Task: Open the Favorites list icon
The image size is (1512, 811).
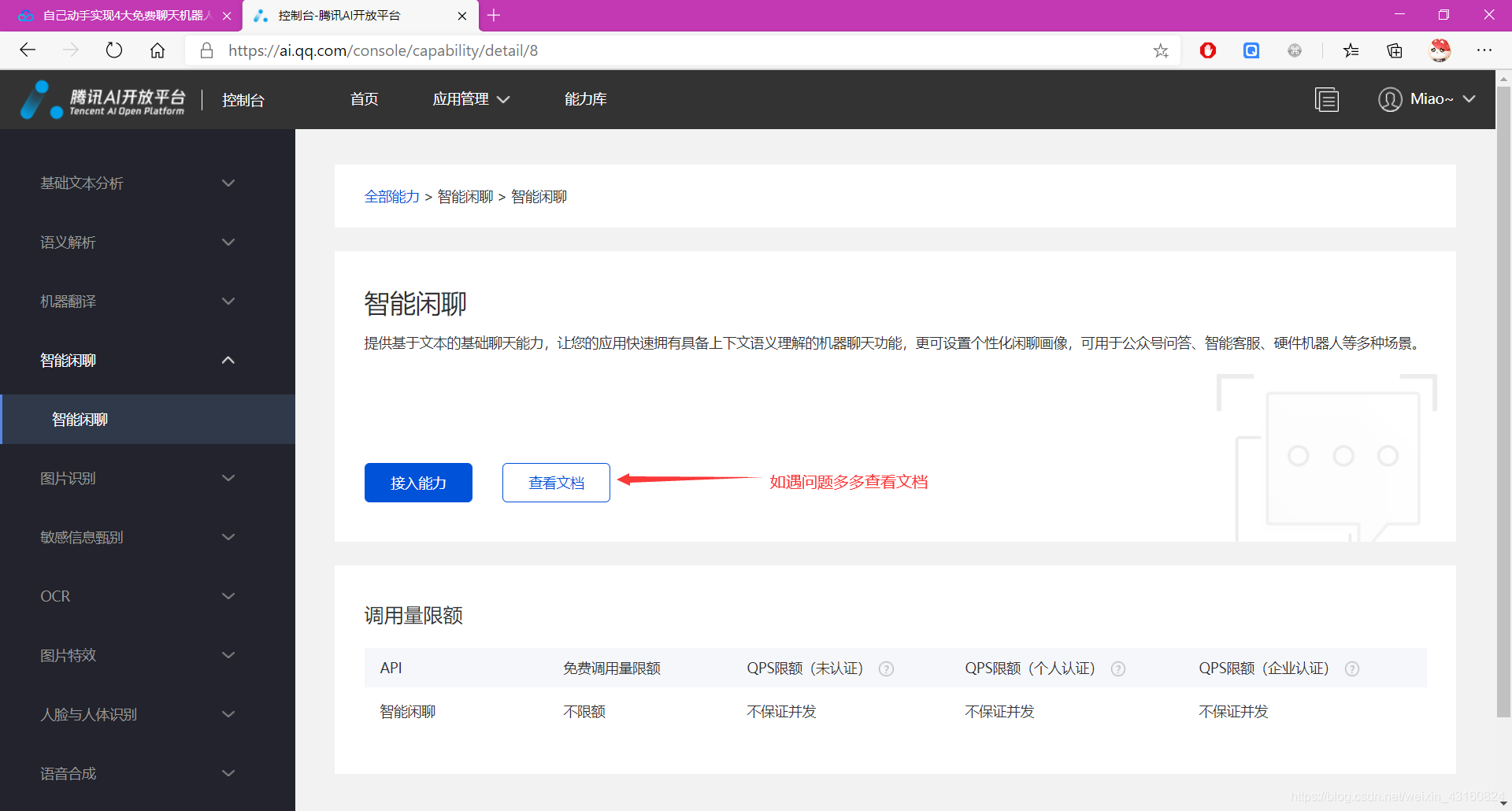Action: click(1351, 50)
